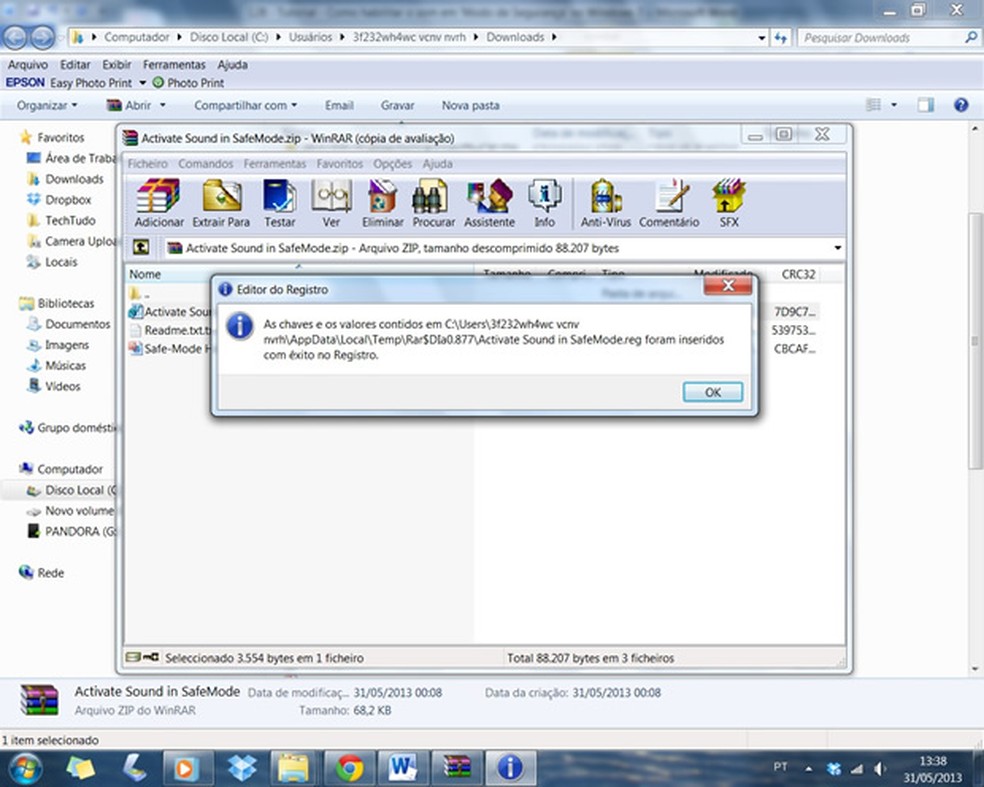Click the Eliminar icon
The image size is (984, 787).
pos(382,202)
